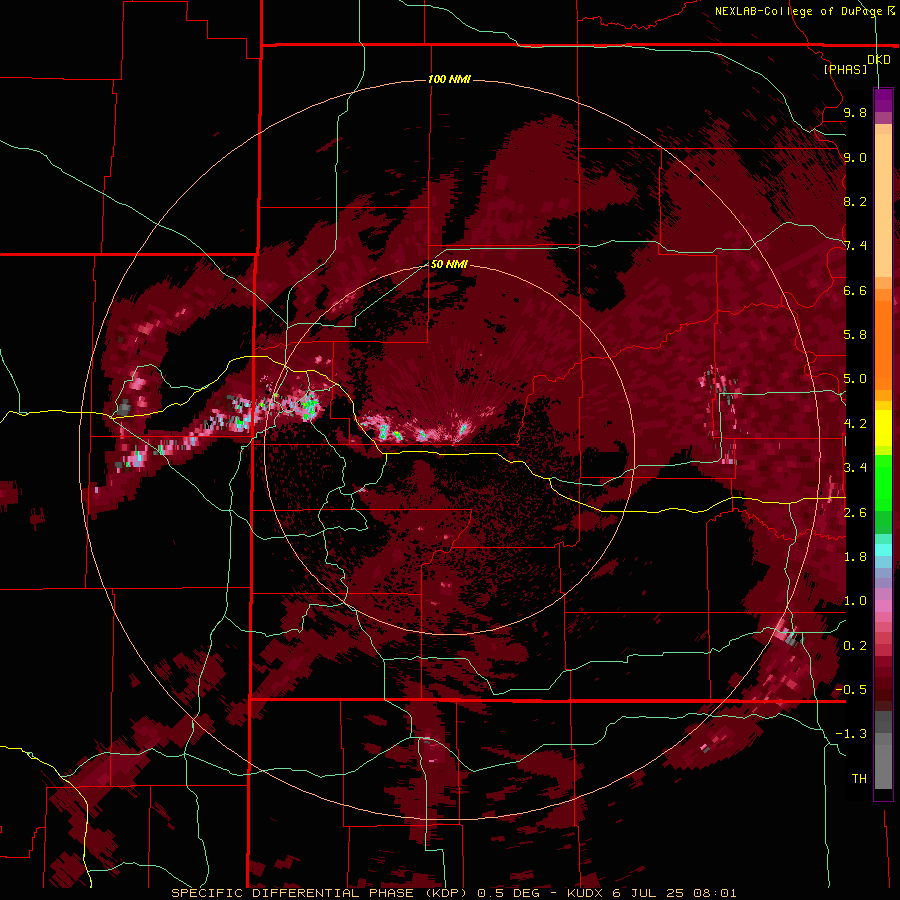Click the [PHAS] legend heading
The height and width of the screenshot is (900, 900).
click(845, 69)
